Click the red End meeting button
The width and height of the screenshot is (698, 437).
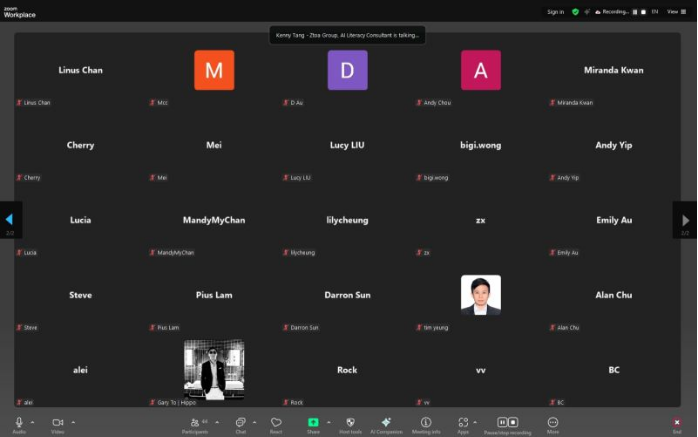[x=677, y=422]
